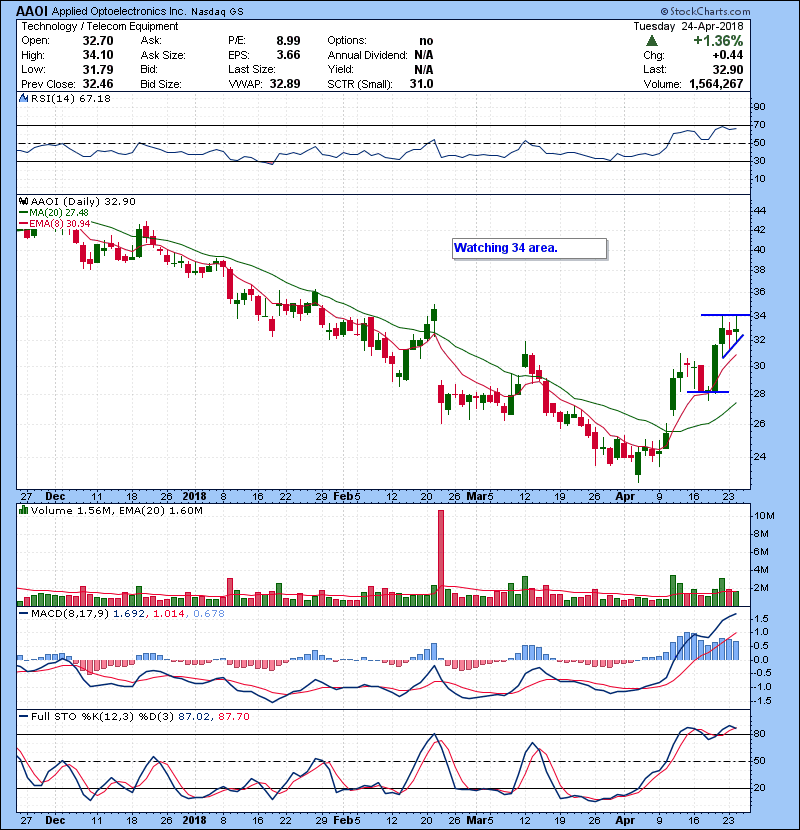Click the Volume panel bar icon
Image resolution: width=800 pixels, height=830 pixels.
pos(23,510)
